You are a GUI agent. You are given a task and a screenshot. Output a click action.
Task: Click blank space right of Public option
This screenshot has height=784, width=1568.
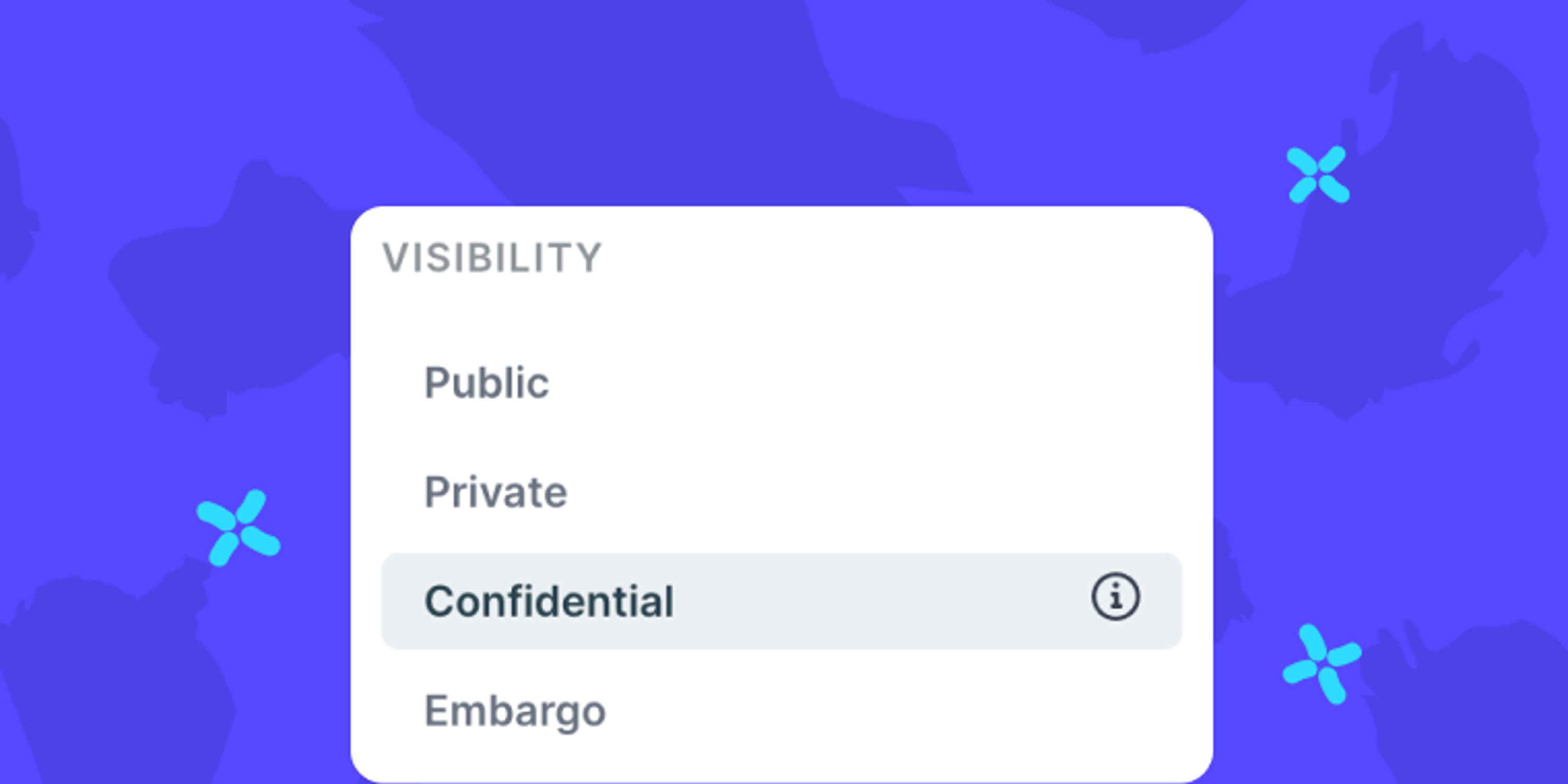(864, 383)
